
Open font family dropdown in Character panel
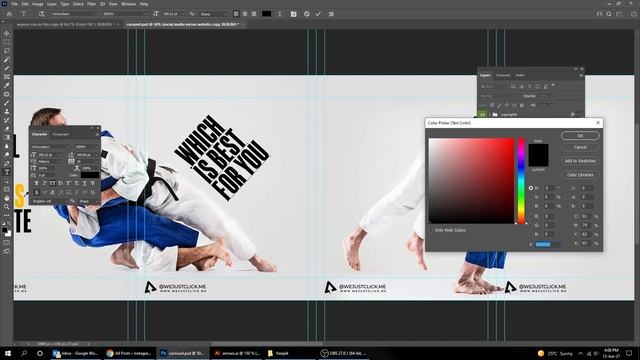click(x=51, y=147)
